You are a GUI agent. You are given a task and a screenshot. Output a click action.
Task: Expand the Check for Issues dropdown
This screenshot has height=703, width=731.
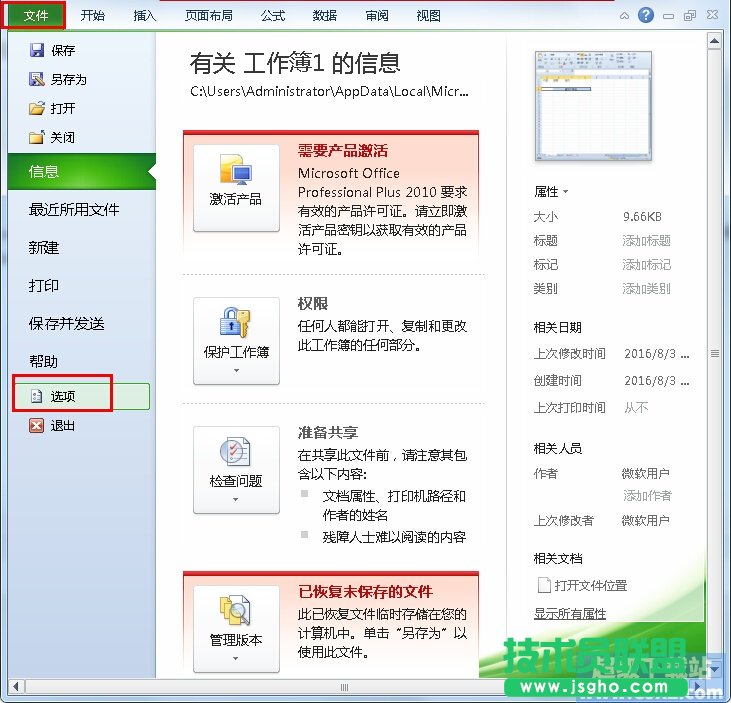(x=236, y=469)
